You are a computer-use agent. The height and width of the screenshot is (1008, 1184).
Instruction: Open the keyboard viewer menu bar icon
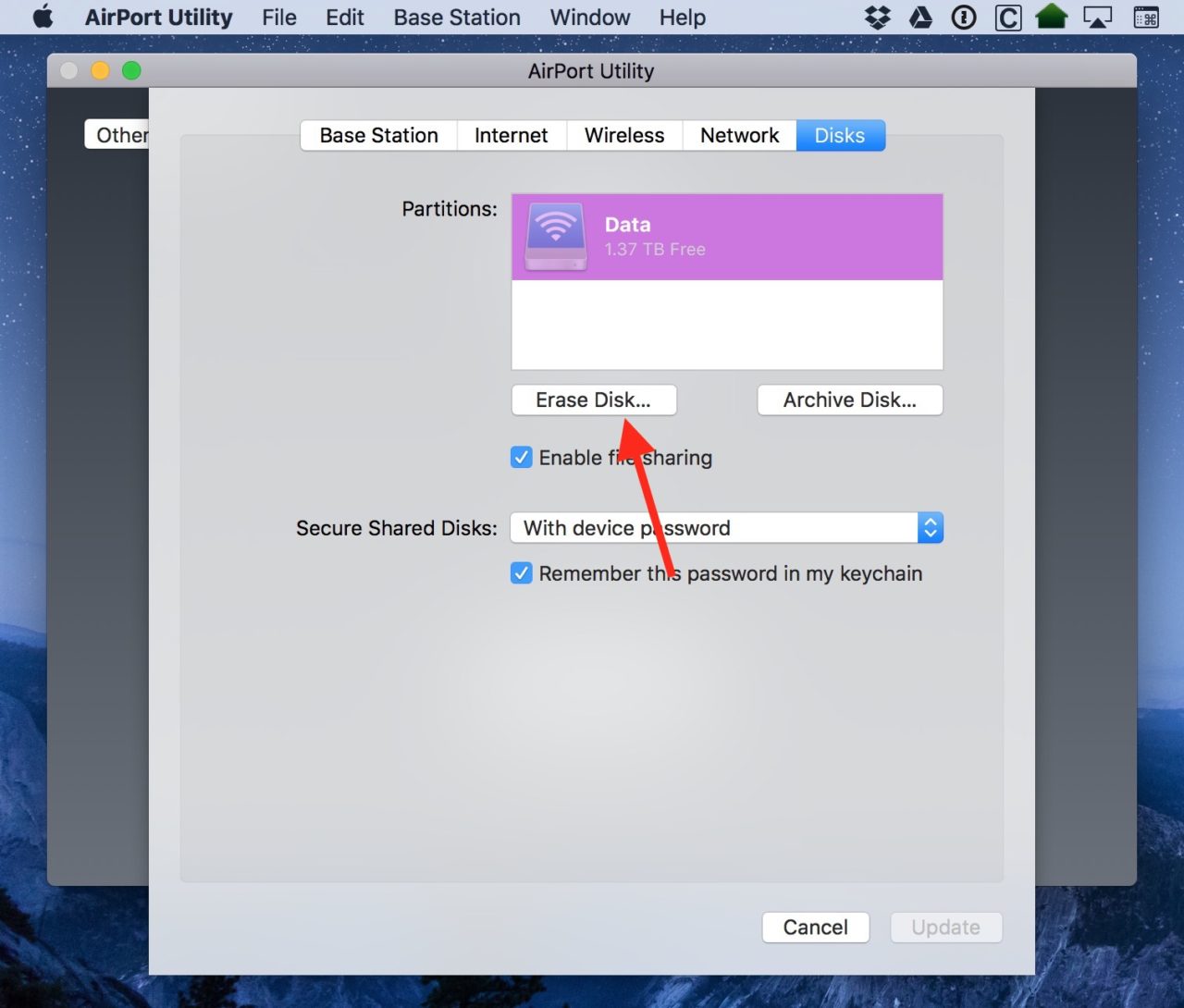[x=1146, y=17]
